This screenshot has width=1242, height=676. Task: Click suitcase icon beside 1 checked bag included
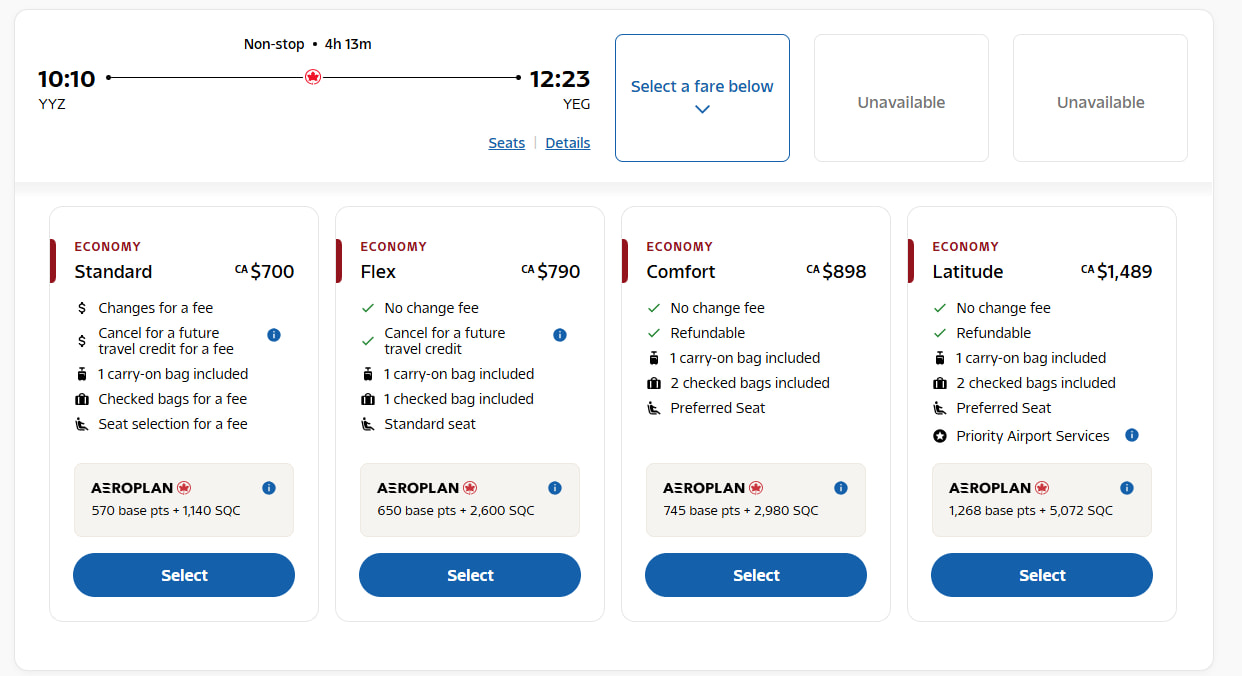point(368,399)
